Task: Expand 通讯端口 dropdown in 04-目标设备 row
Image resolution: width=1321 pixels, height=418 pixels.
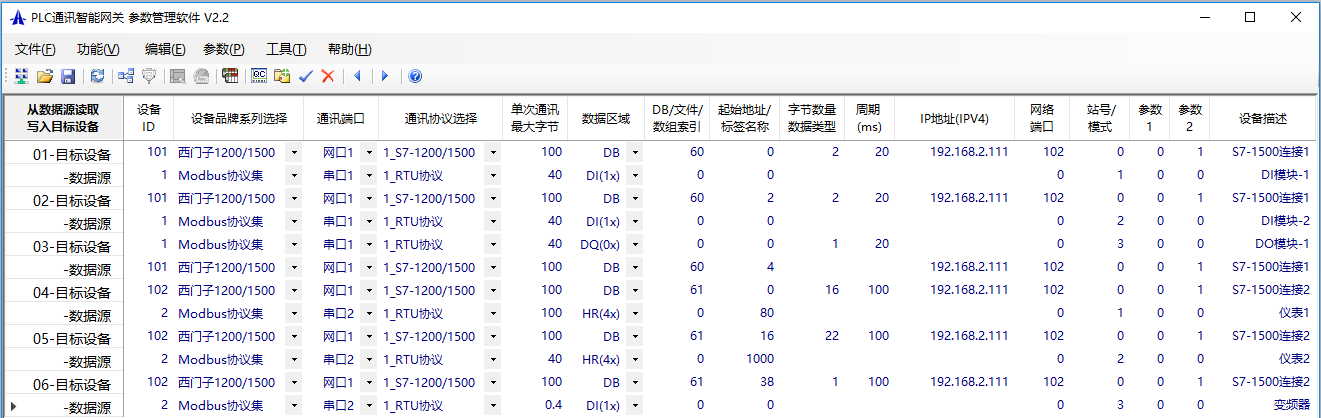Action: pyautogui.click(x=369, y=291)
